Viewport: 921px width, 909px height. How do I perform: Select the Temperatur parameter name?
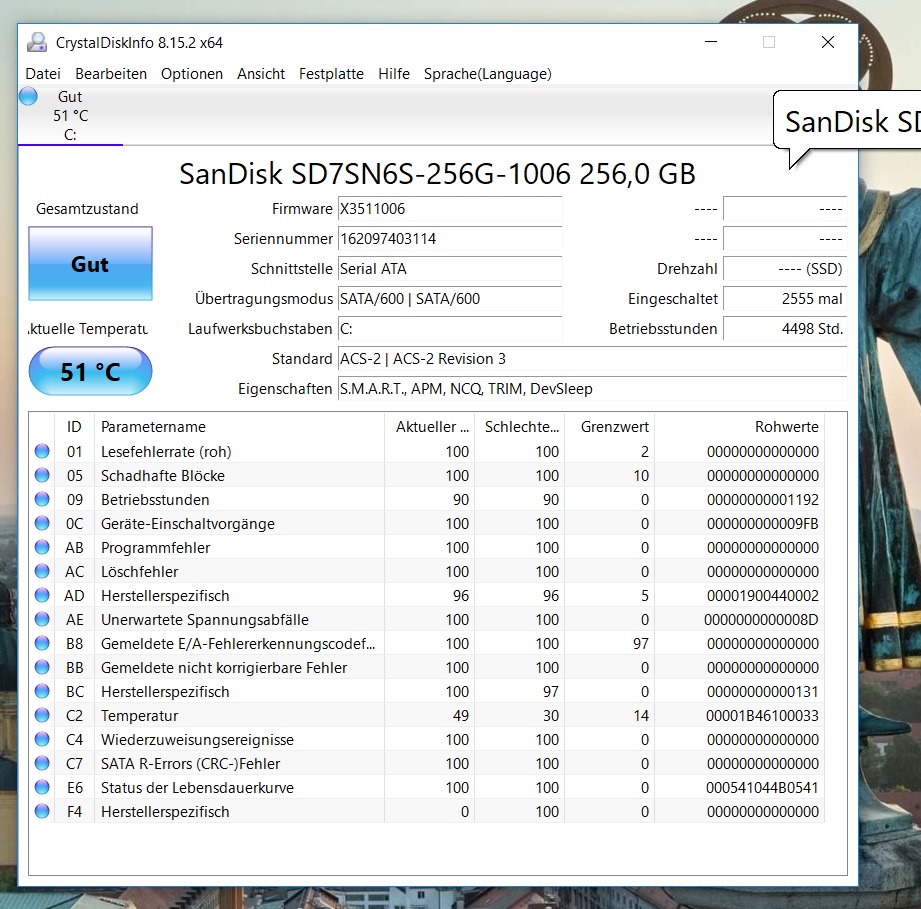[x=139, y=716]
